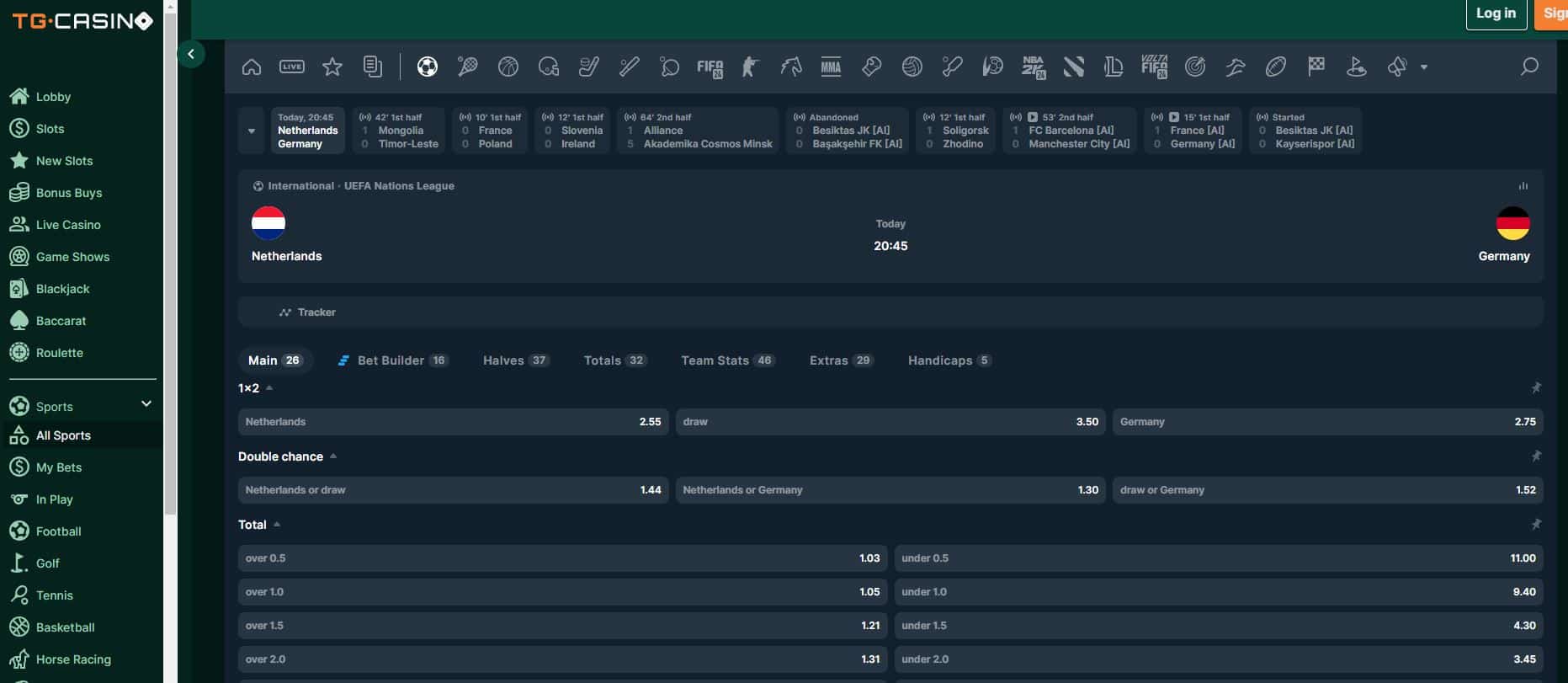The image size is (1568, 683).
Task: Select the darts target icon
Action: [x=1195, y=67]
